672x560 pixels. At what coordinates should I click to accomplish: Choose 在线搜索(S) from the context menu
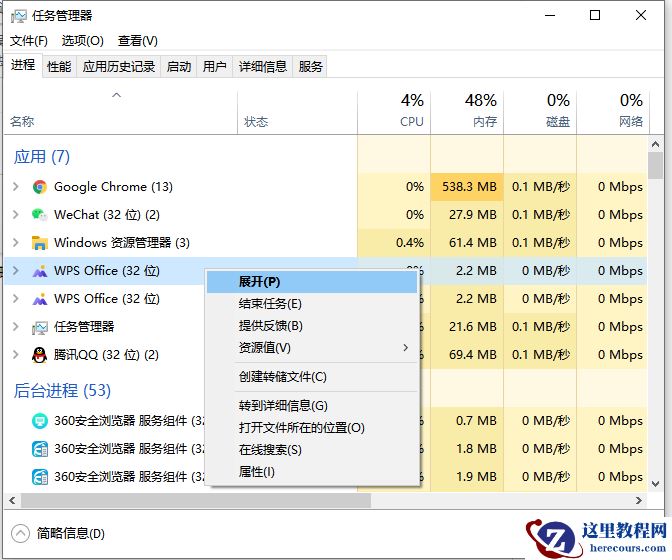(312, 449)
